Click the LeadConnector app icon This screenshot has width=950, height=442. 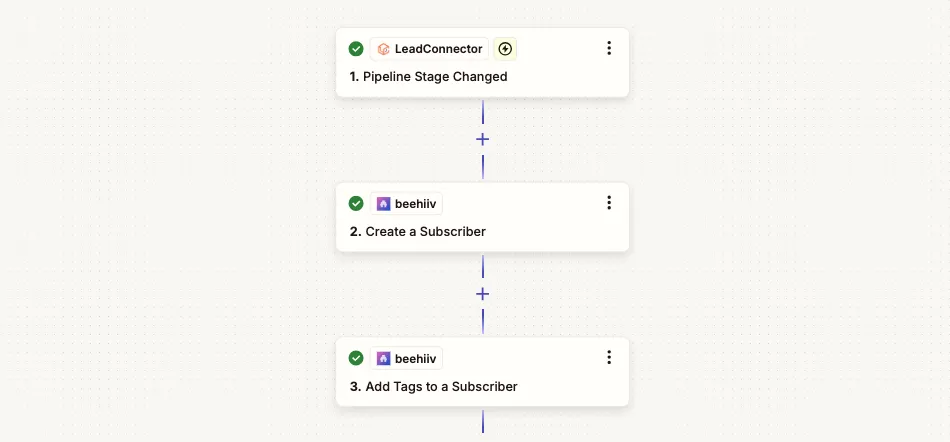coord(383,49)
